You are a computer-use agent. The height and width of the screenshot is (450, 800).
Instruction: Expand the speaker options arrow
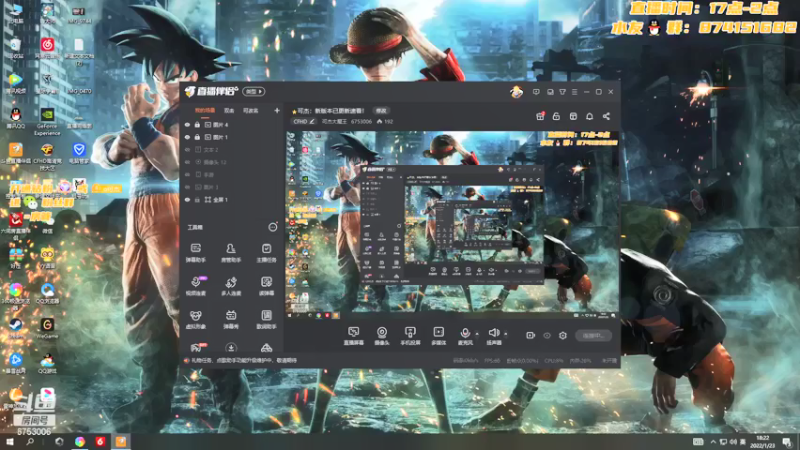[x=506, y=334]
